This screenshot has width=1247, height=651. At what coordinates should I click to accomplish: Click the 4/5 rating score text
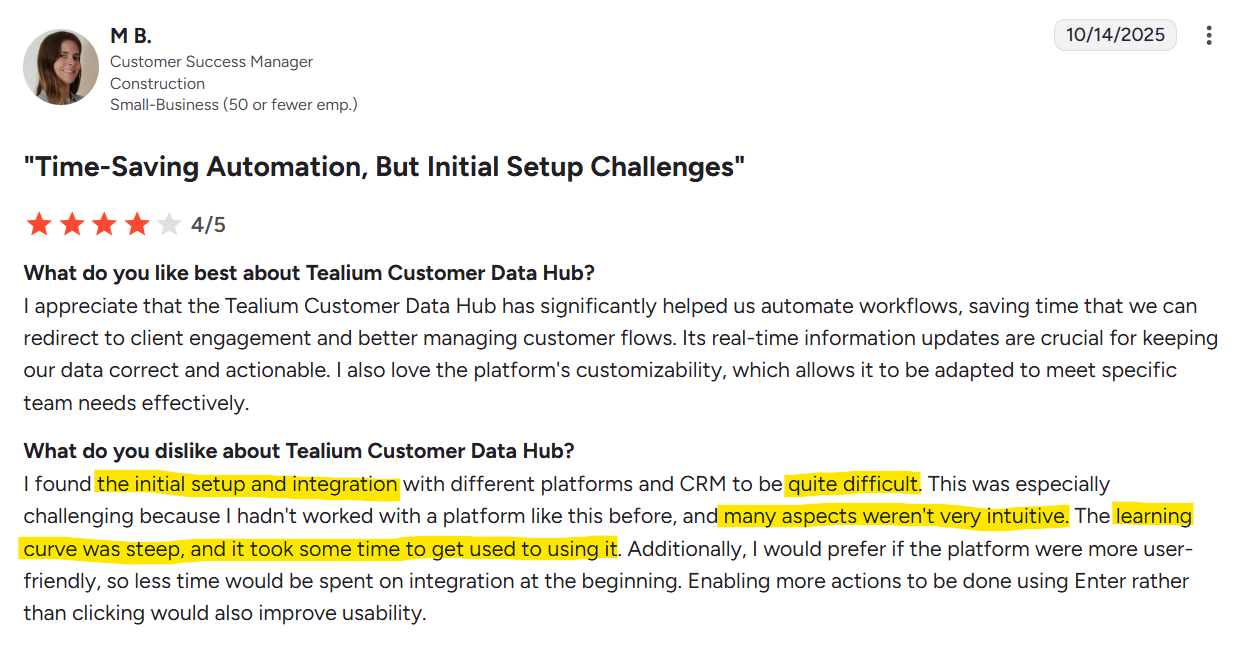coord(208,225)
